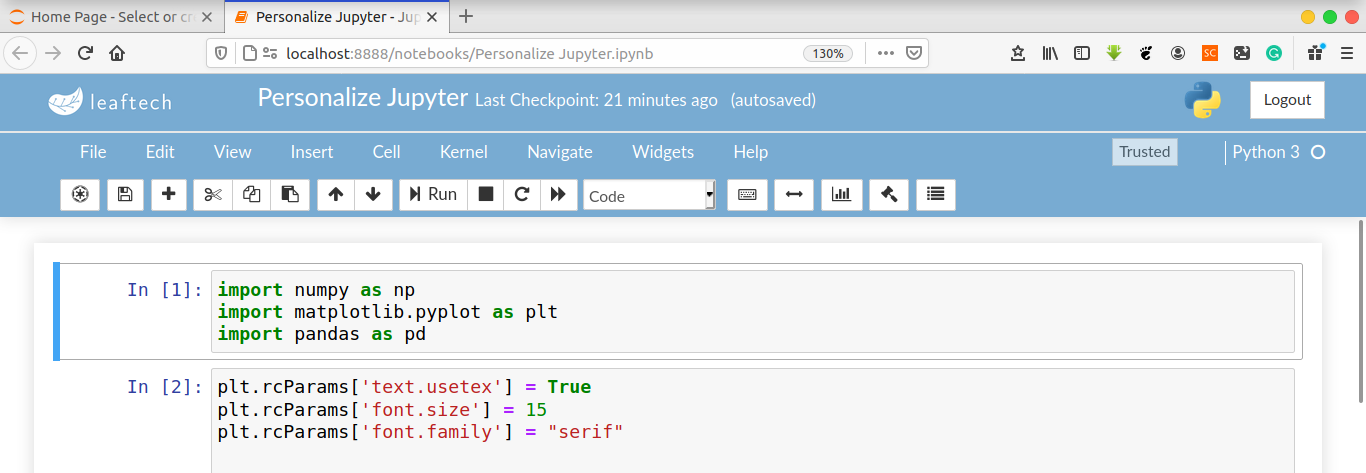Image resolution: width=1366 pixels, height=473 pixels.
Task: Save the notebook with the floppy disk icon
Action: coord(125,195)
